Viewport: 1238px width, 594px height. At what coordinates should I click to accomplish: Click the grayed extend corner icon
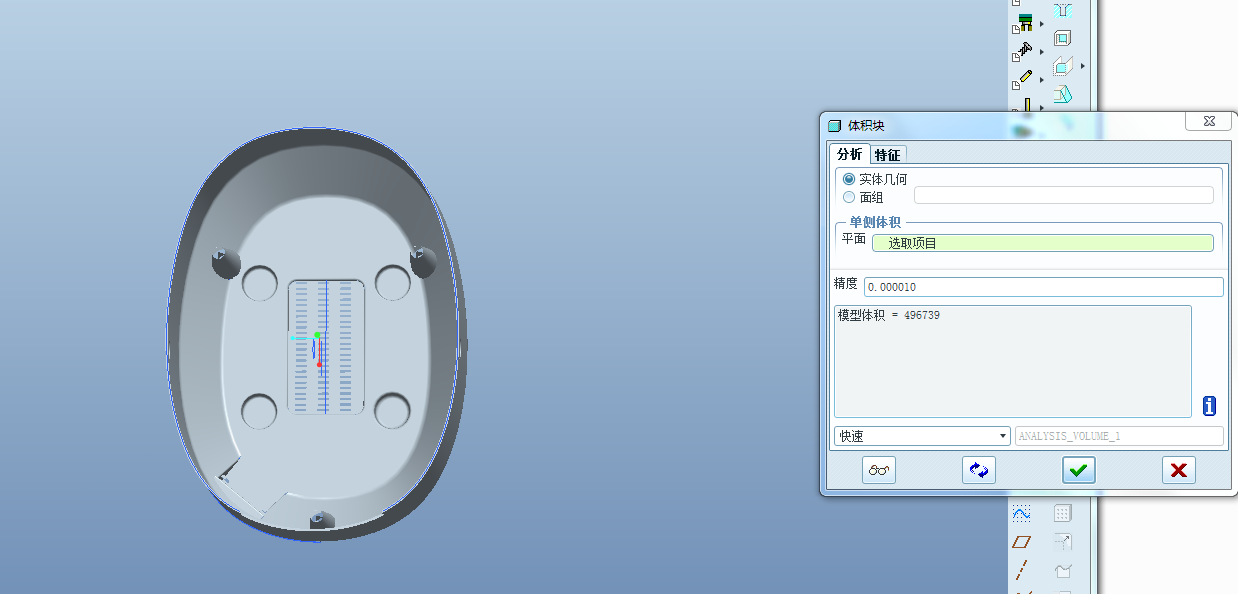pyautogui.click(x=1062, y=542)
